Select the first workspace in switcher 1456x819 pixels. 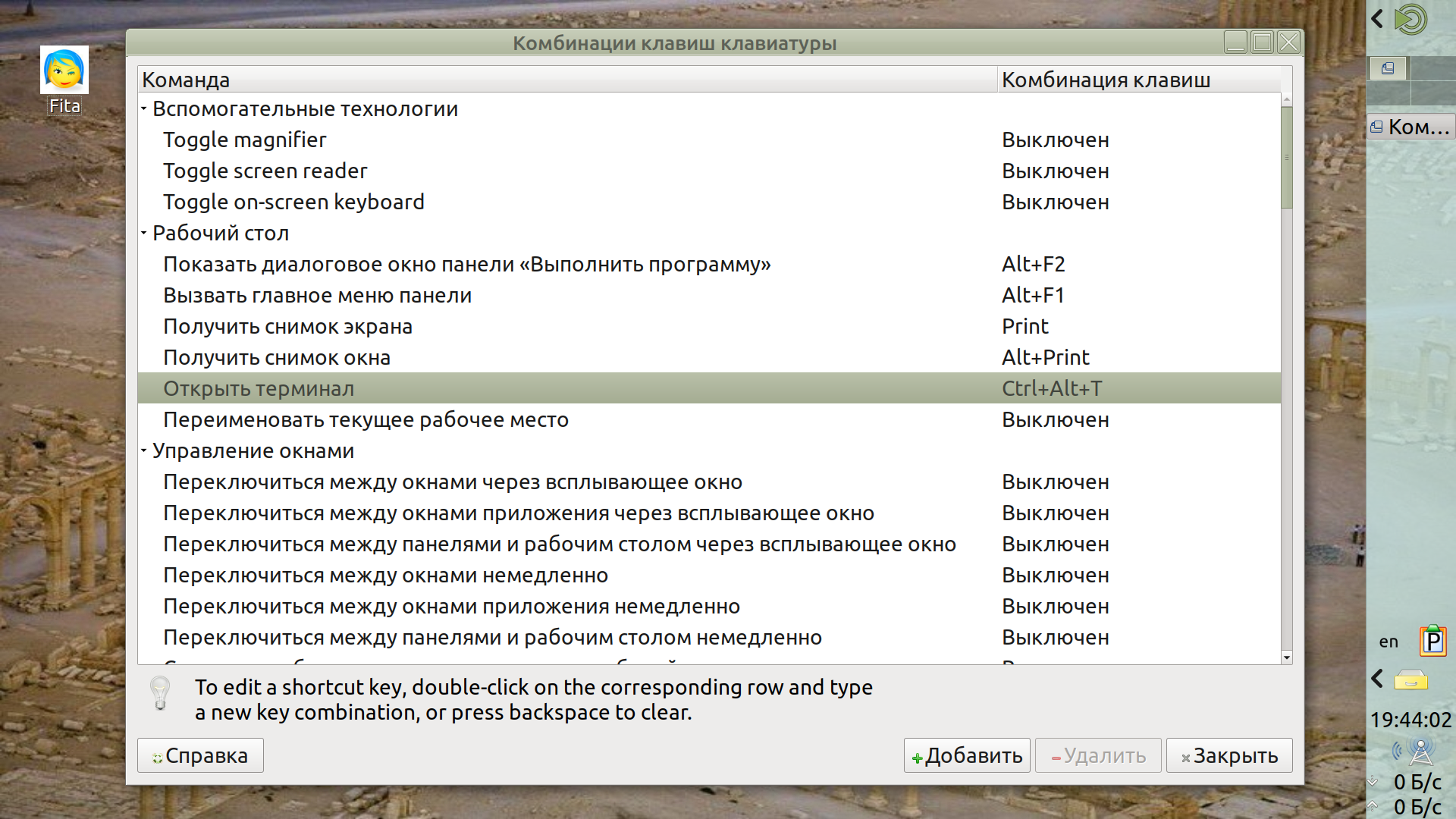pos(1389,68)
